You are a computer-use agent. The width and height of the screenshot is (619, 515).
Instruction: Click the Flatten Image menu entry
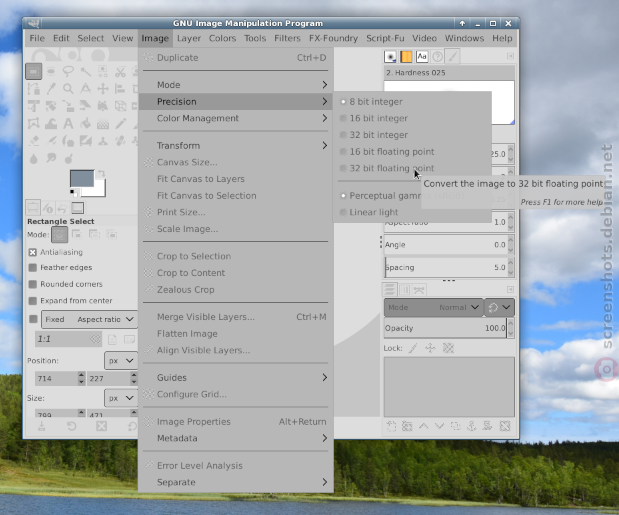[236, 334]
